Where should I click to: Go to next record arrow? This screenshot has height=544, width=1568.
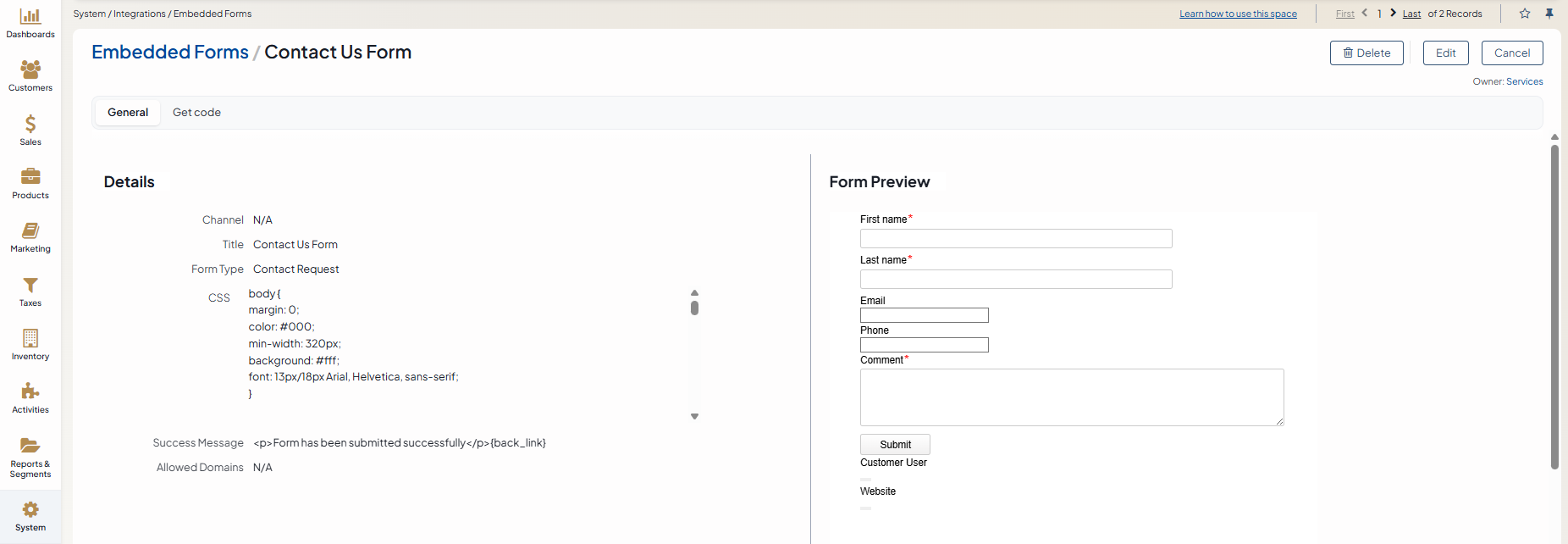click(1393, 14)
